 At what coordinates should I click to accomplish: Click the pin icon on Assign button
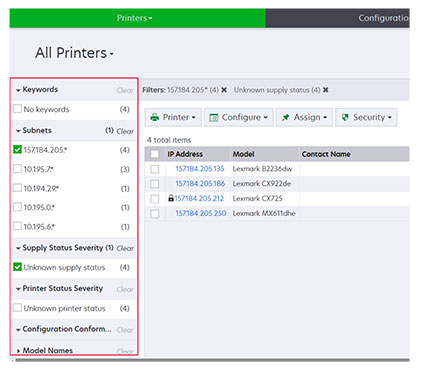(285, 117)
